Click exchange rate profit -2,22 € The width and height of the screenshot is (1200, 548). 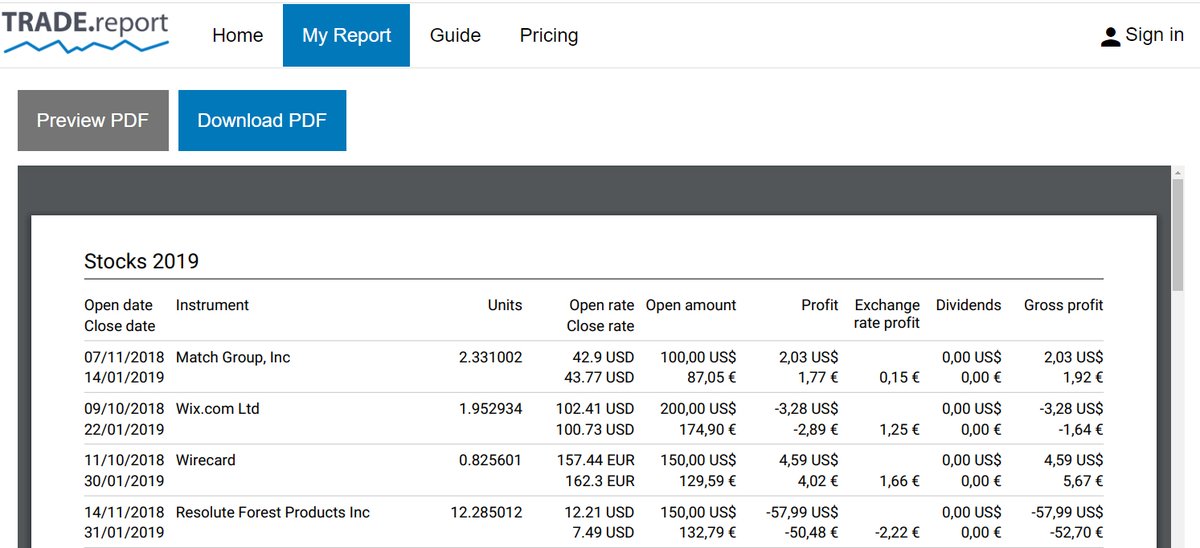897,532
